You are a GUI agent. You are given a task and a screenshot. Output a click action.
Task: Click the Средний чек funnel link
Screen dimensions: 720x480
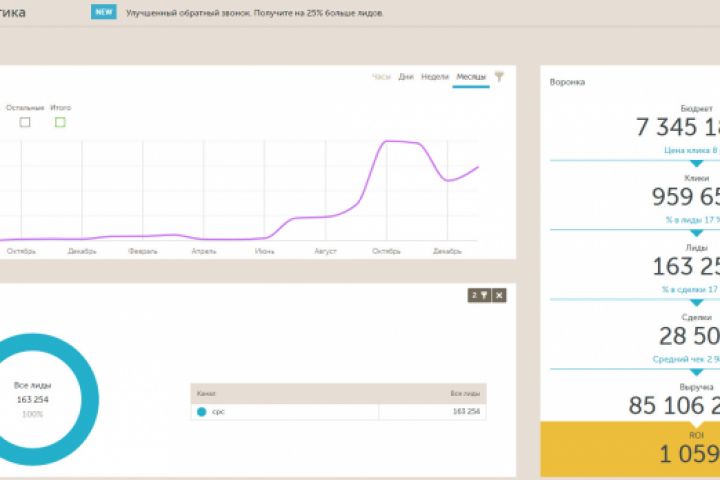(x=691, y=358)
